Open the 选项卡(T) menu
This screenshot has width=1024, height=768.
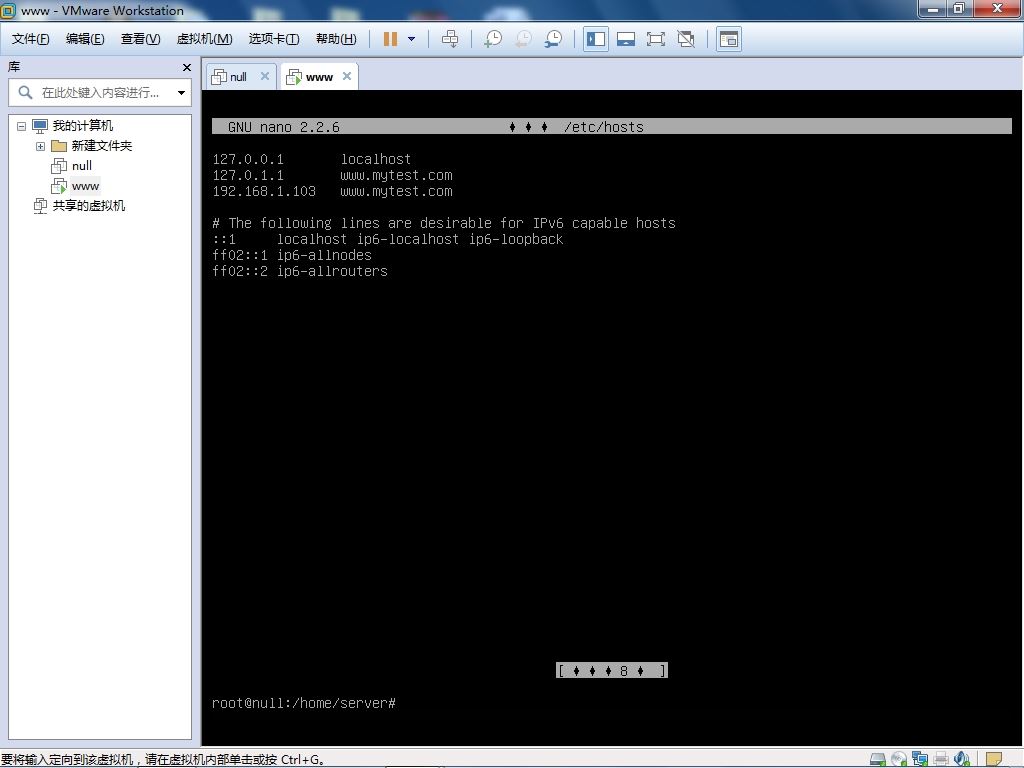[x=274, y=39]
